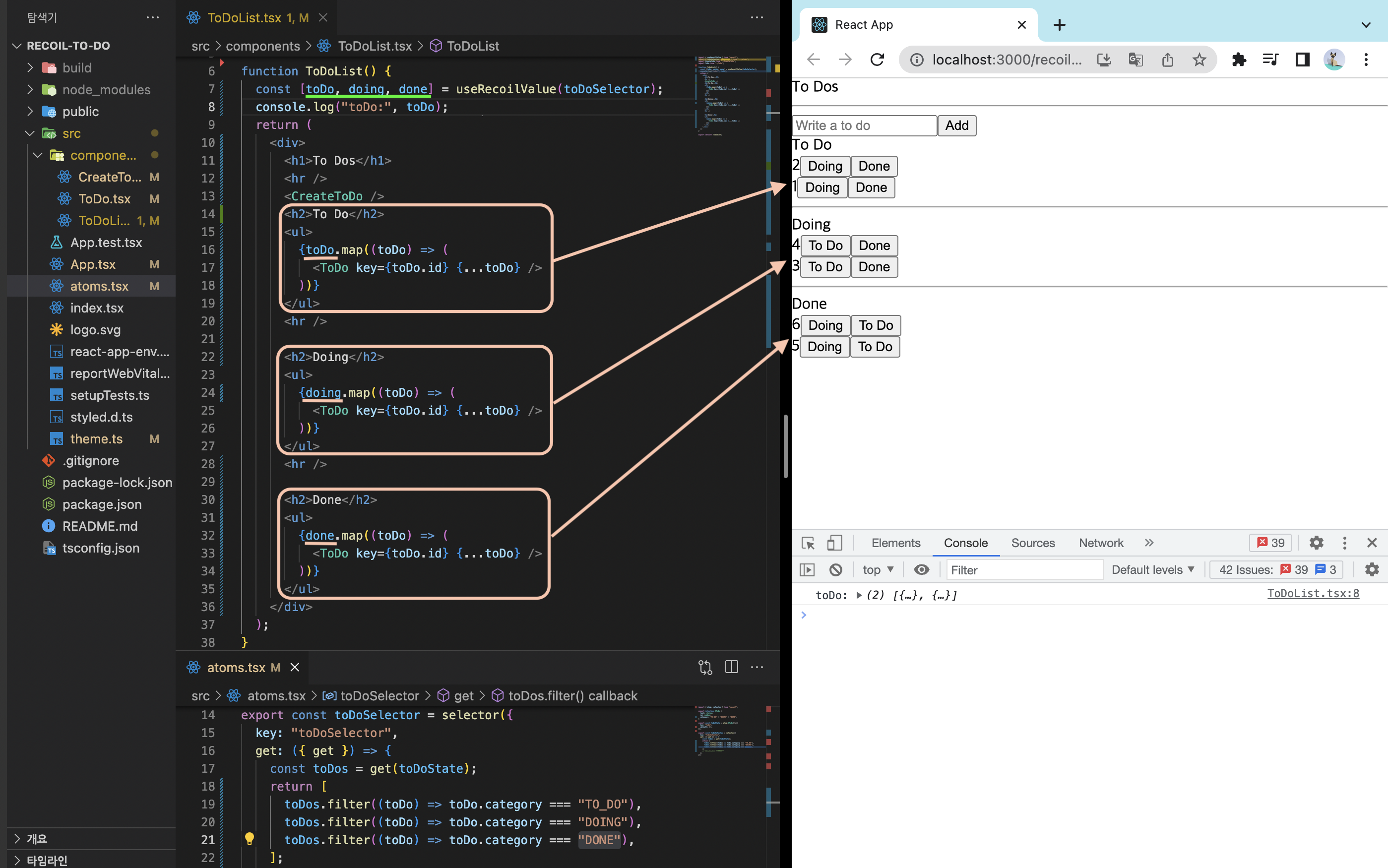This screenshot has height=868, width=1388.
Task: Open live expression with the eye icon
Action: (921, 569)
